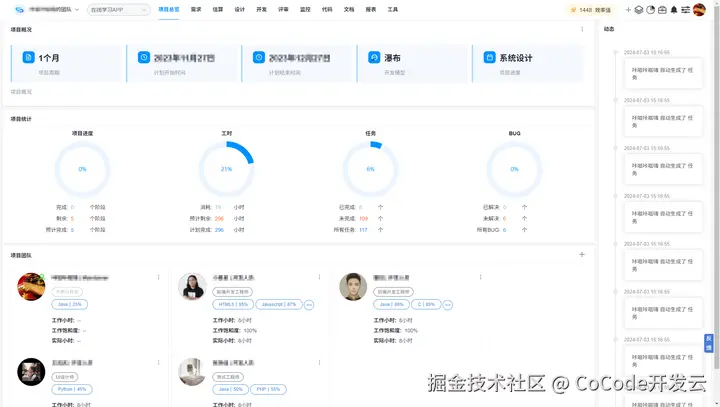Open the 评审 tab

point(283,9)
